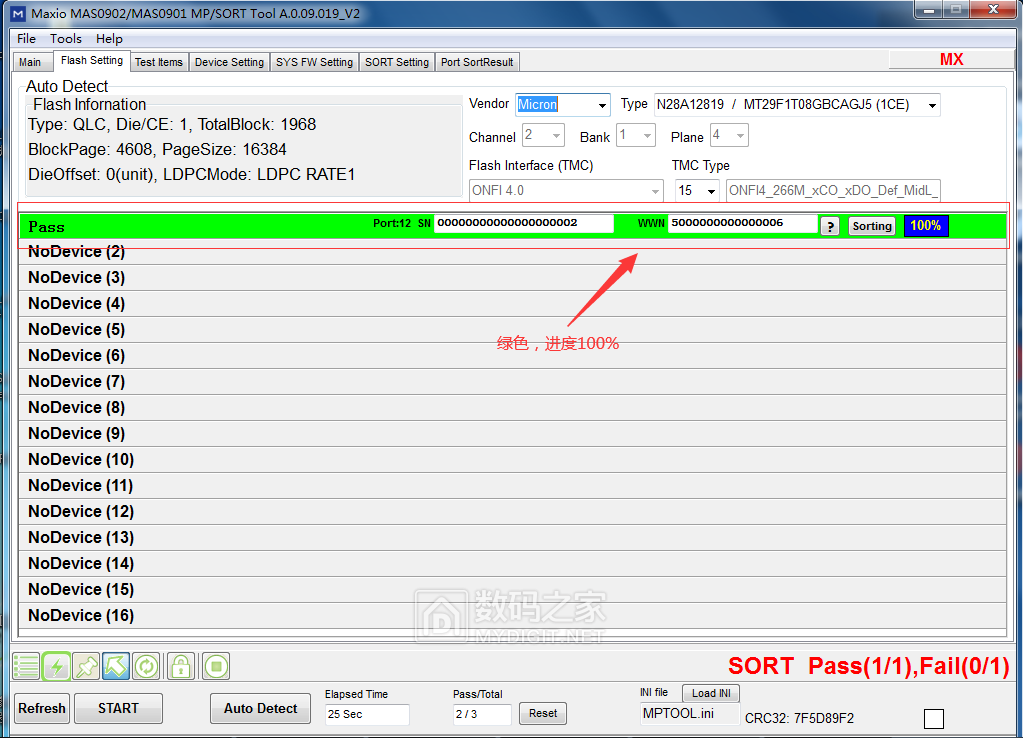Select the NoDevice (2) row
Image resolution: width=1023 pixels, height=738 pixels.
click(x=512, y=252)
